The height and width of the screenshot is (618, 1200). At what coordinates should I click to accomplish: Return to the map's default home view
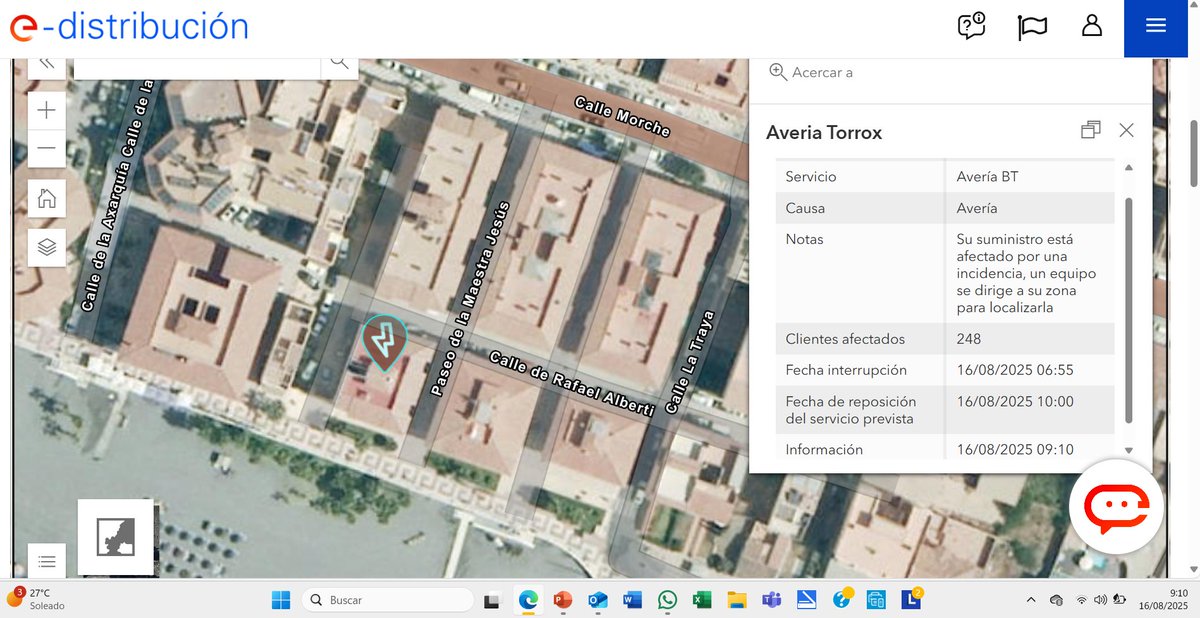click(47, 198)
